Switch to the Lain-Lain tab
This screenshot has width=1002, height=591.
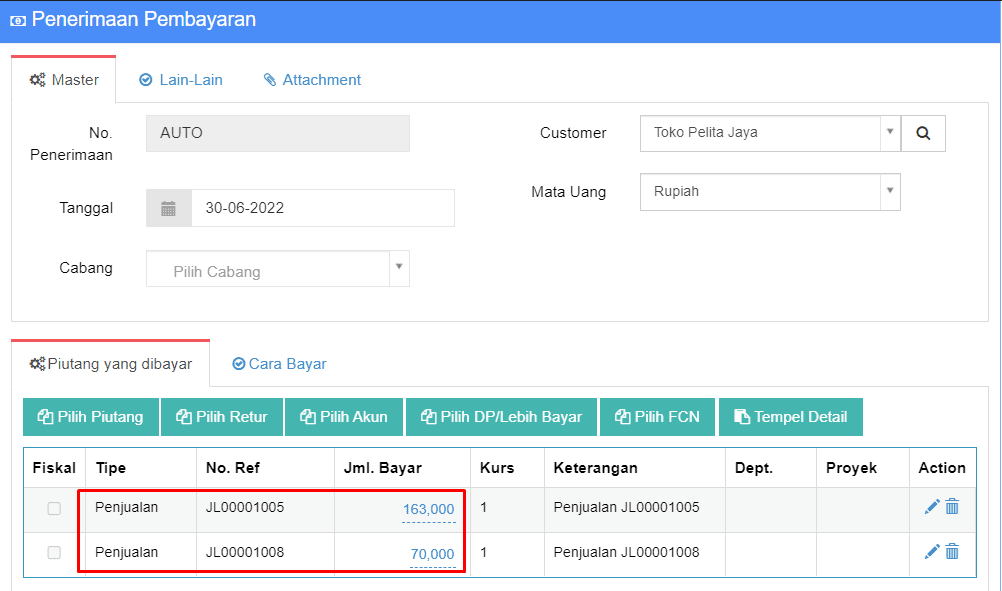click(181, 80)
